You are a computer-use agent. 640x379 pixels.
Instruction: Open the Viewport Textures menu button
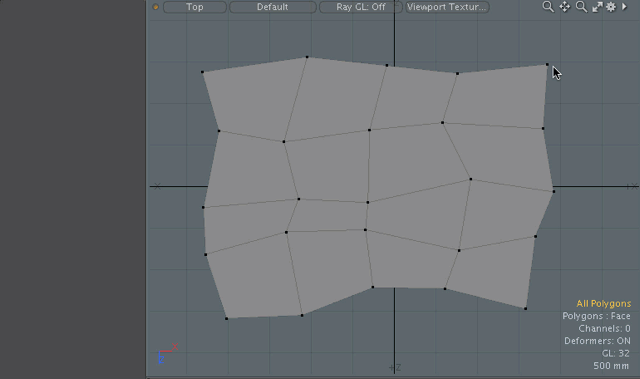pos(447,7)
